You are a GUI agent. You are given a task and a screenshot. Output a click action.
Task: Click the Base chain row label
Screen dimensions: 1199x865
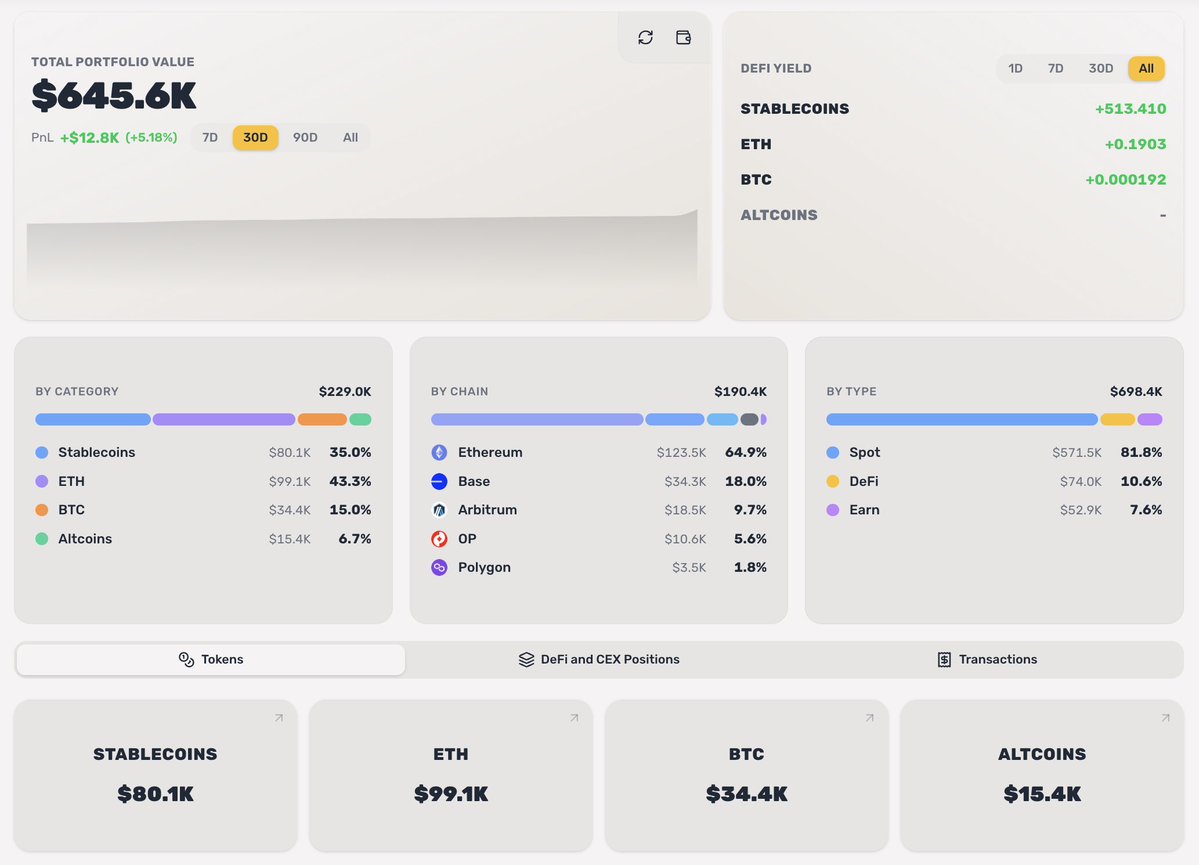474,481
